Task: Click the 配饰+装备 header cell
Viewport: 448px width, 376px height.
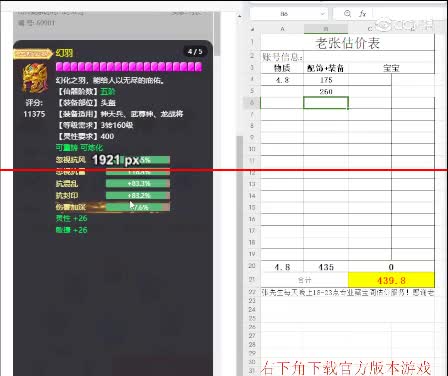Action: tap(326, 68)
